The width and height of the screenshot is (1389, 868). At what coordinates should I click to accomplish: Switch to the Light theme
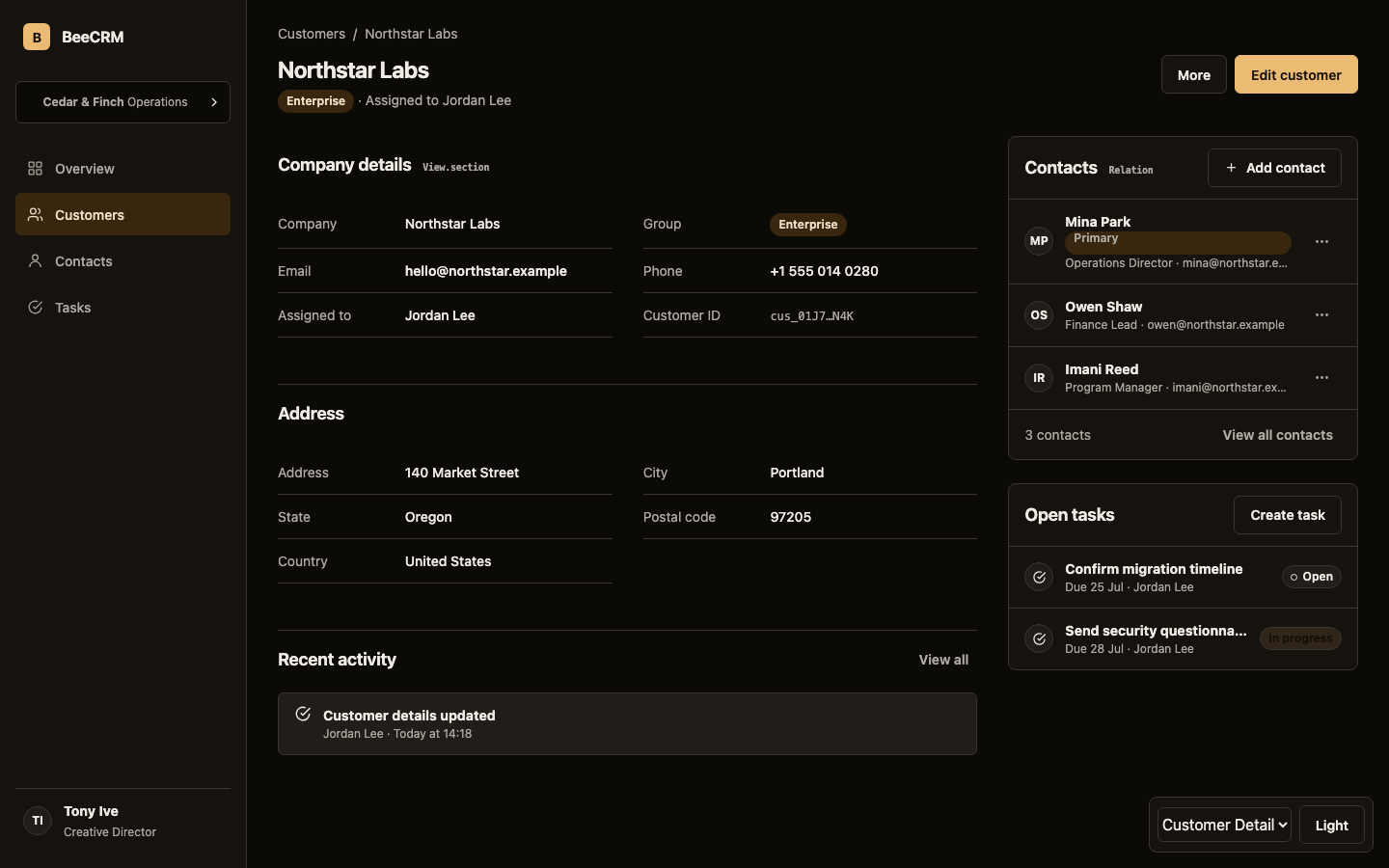1332,825
